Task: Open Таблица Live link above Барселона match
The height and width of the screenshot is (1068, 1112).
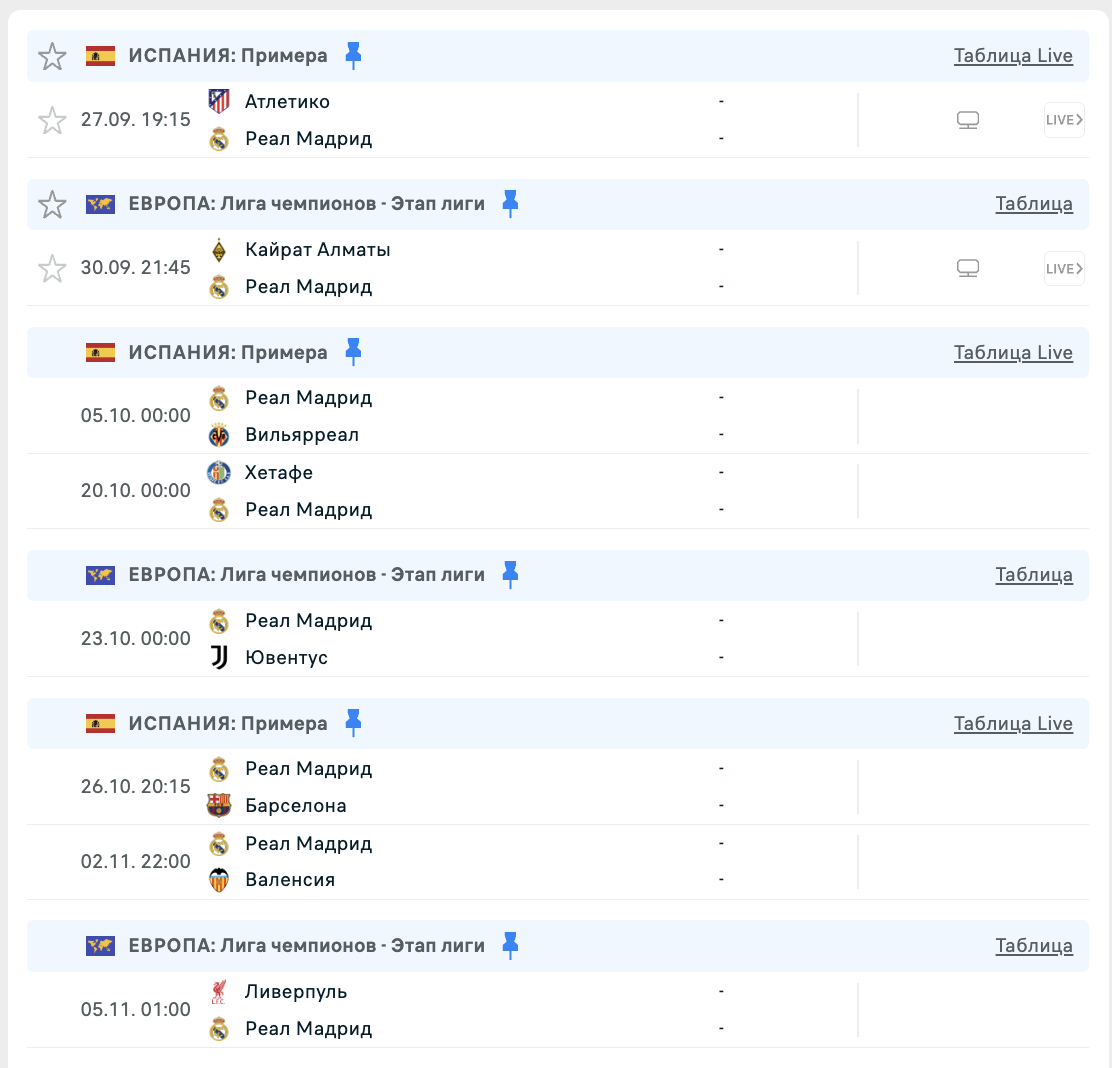Action: click(1013, 723)
